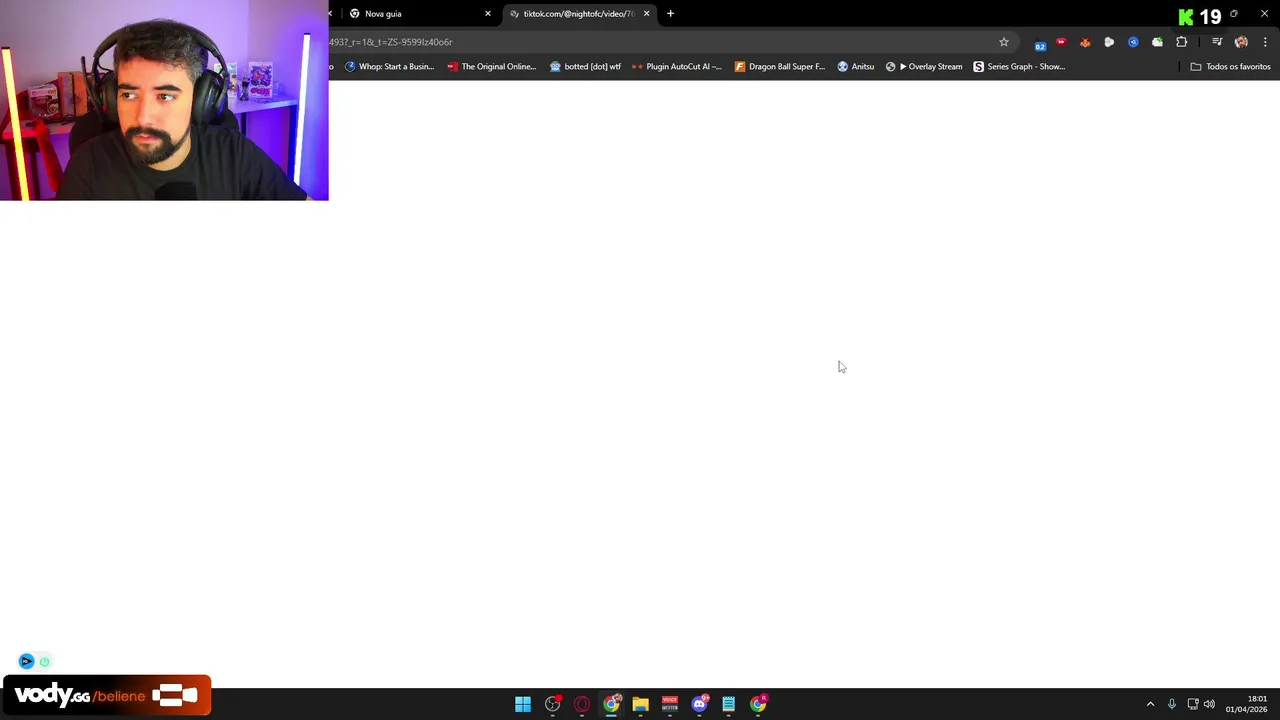
Task: Open the second Chrome profile taskbar icon
Action: (759, 704)
